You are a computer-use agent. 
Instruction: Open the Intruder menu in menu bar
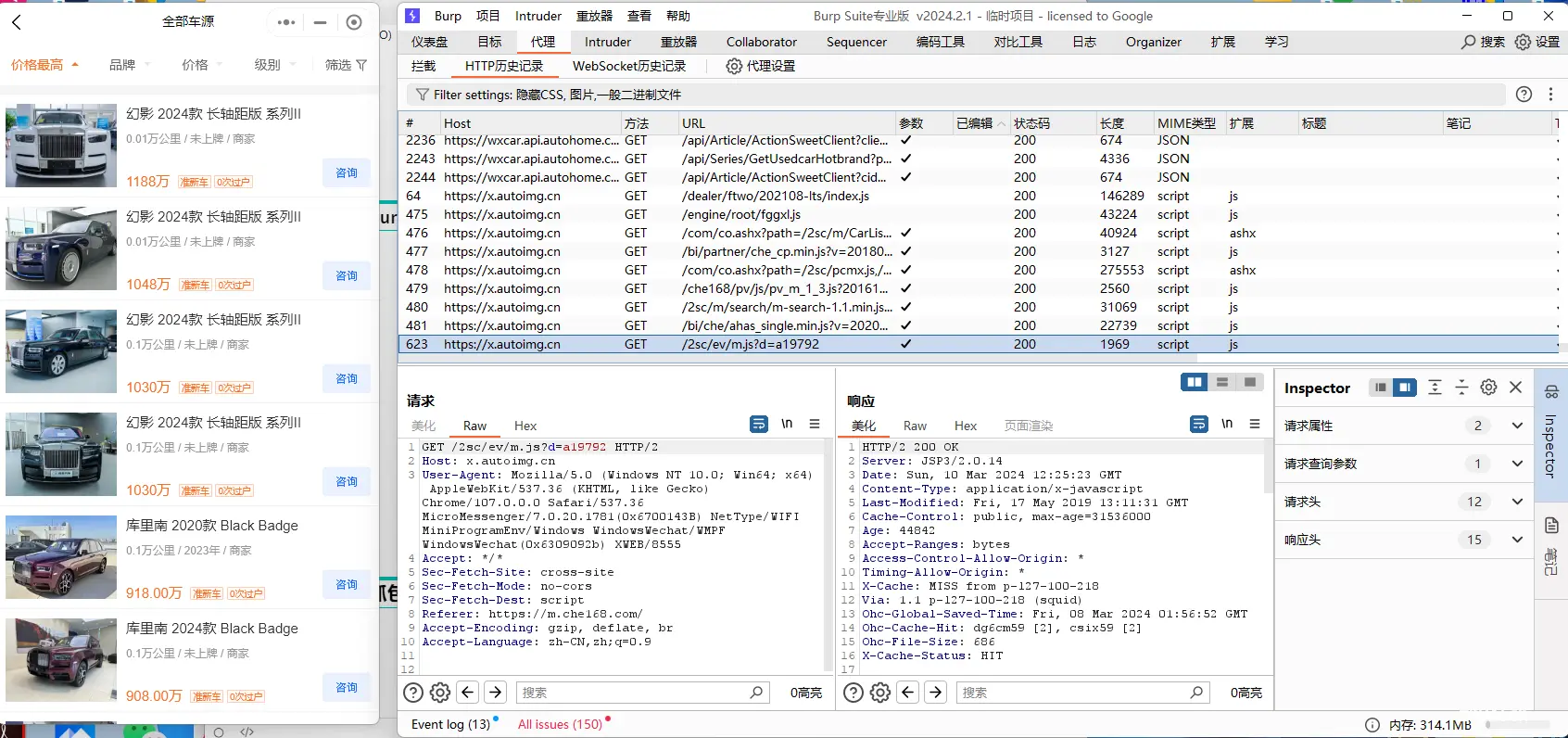(x=538, y=16)
